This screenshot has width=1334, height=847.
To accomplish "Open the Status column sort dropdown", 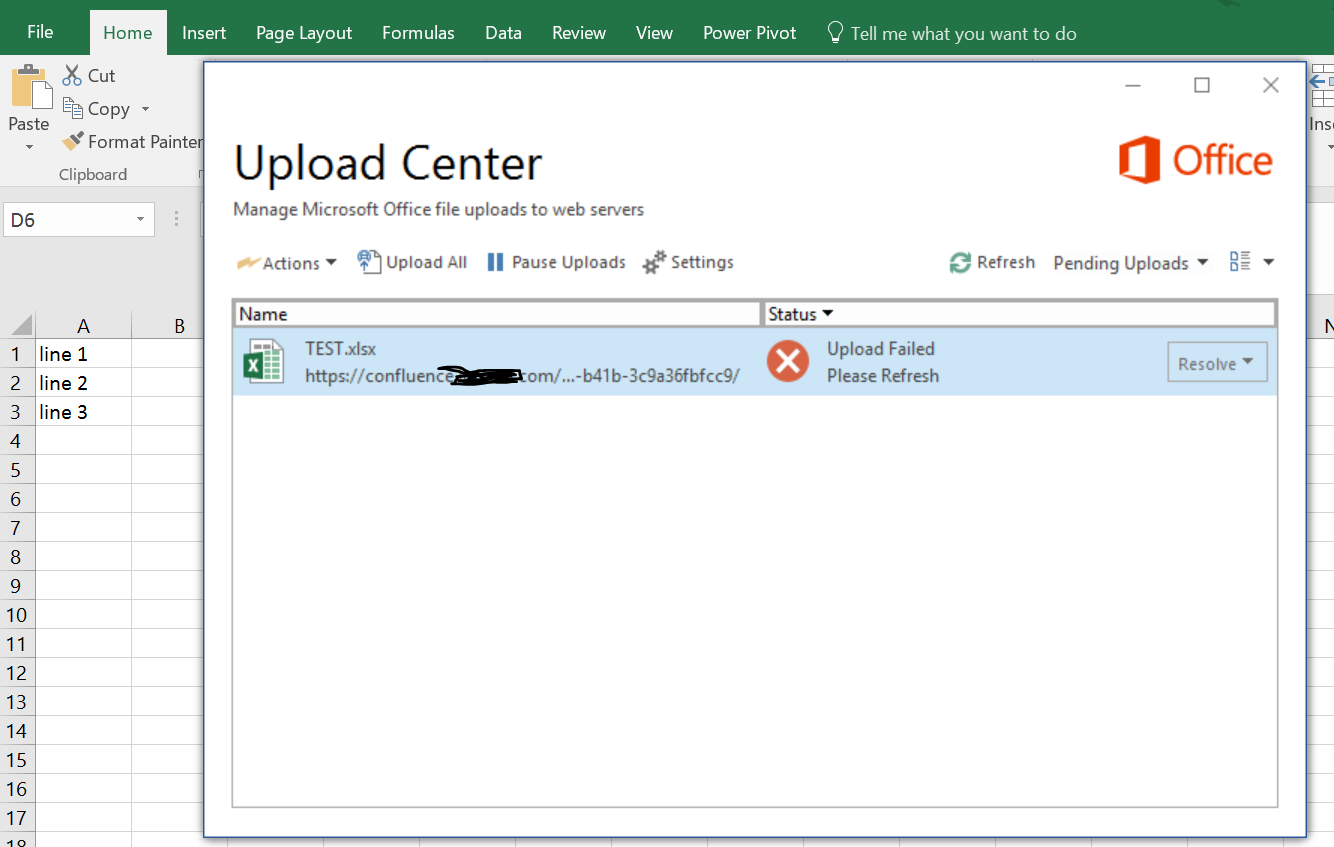I will pos(827,314).
